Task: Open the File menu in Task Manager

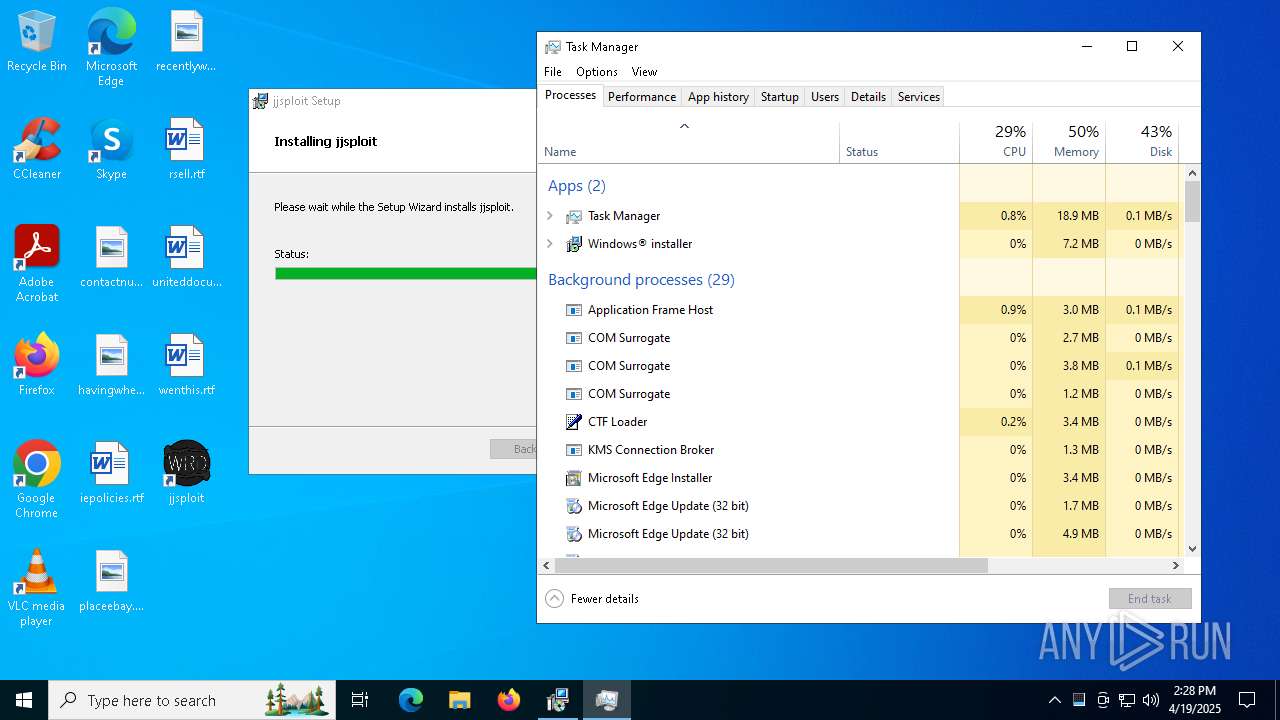Action: (553, 72)
